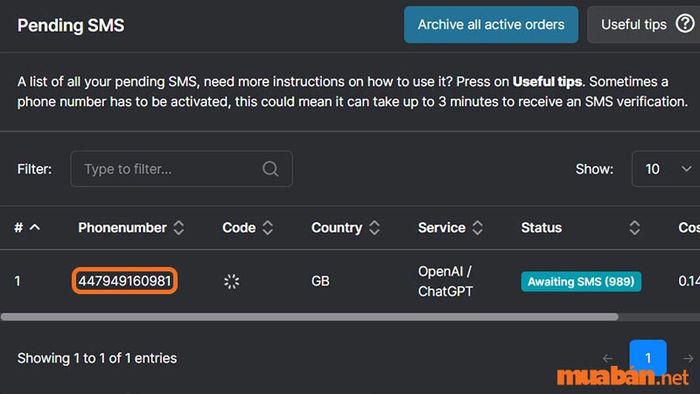Click the Showing 1 to 1 of 1 entries text
Viewport: 700px width, 394px height.
point(97,358)
